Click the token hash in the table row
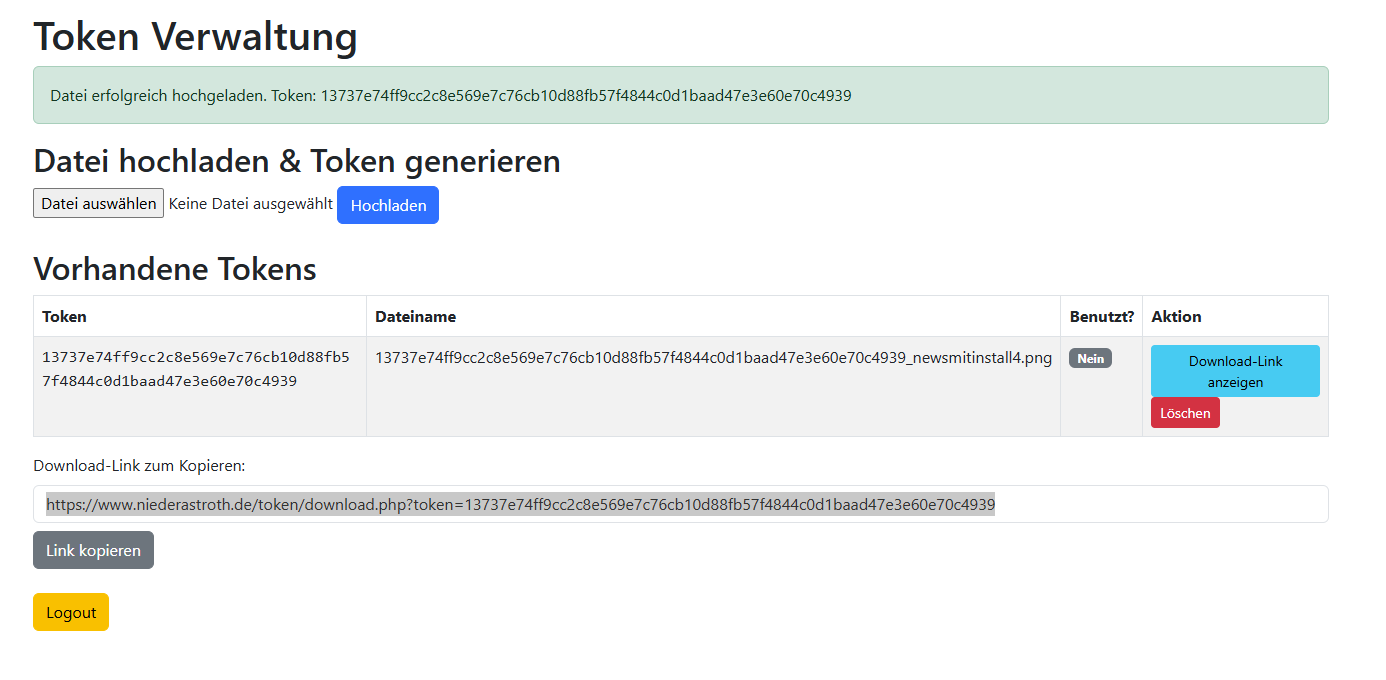This screenshot has width=1386, height=680. 196,369
